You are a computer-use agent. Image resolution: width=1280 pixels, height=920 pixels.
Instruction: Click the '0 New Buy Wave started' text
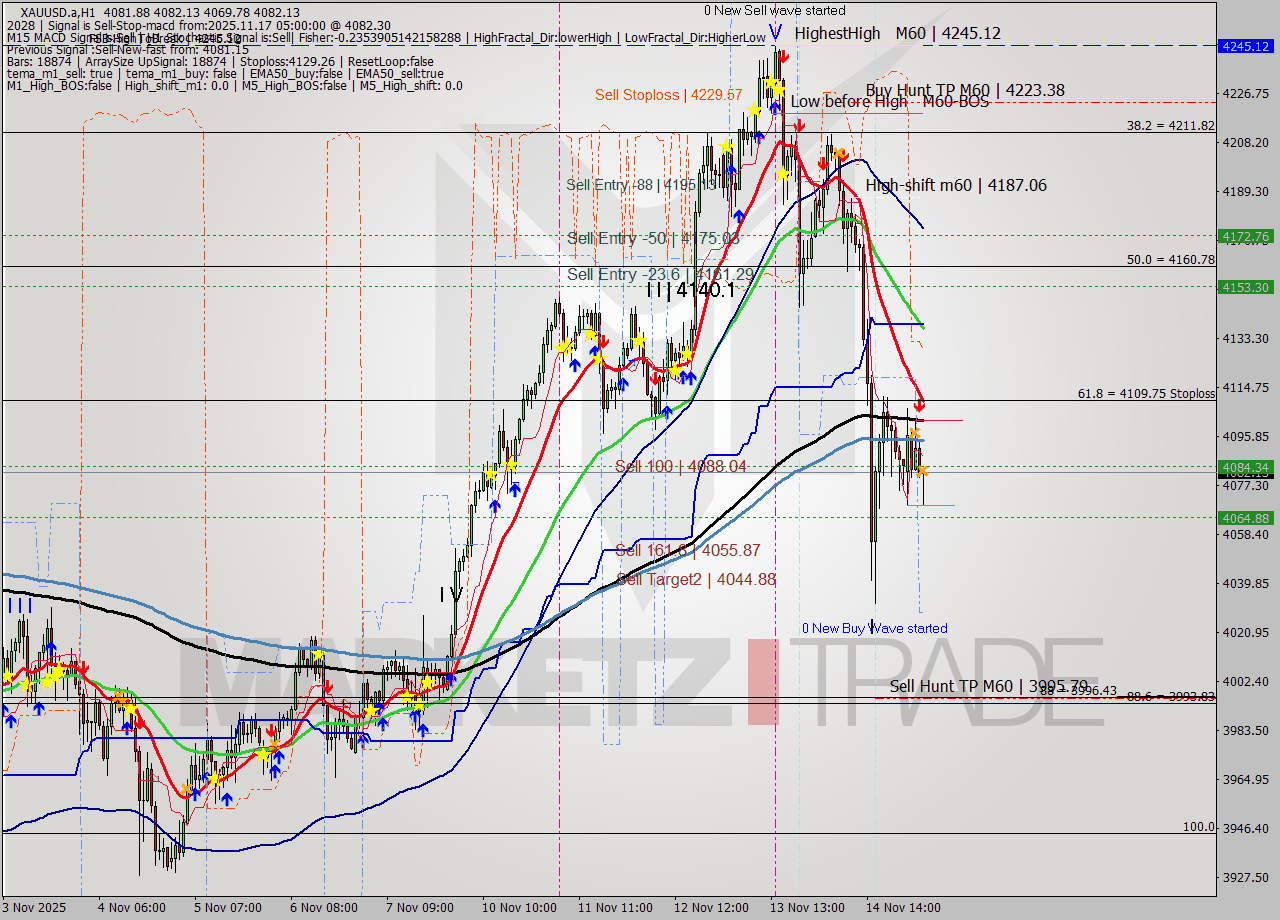point(875,628)
